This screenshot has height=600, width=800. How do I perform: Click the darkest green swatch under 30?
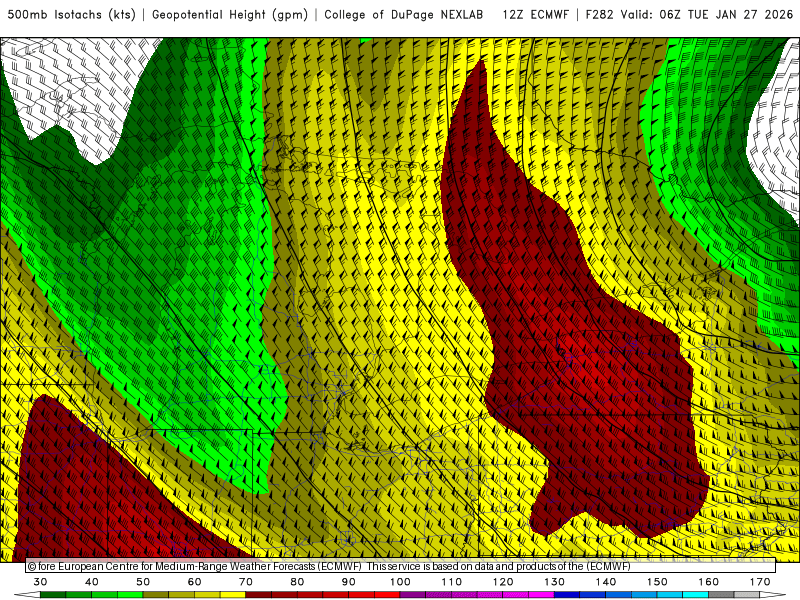coord(53,595)
